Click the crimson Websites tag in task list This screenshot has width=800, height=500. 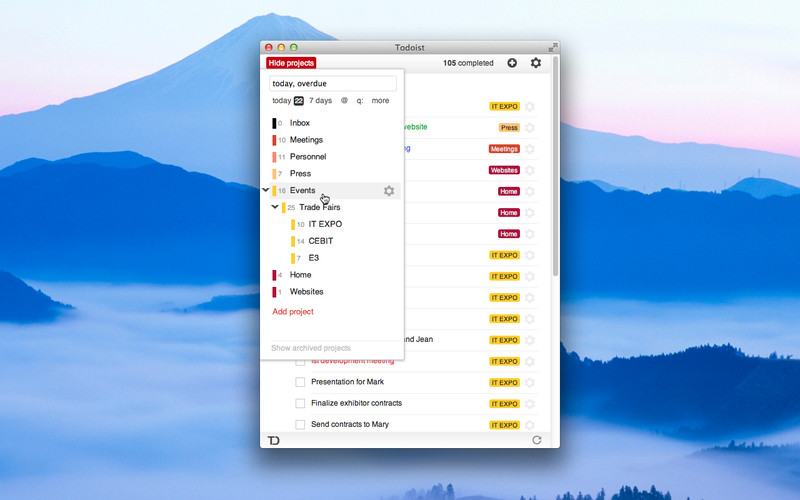(504, 170)
